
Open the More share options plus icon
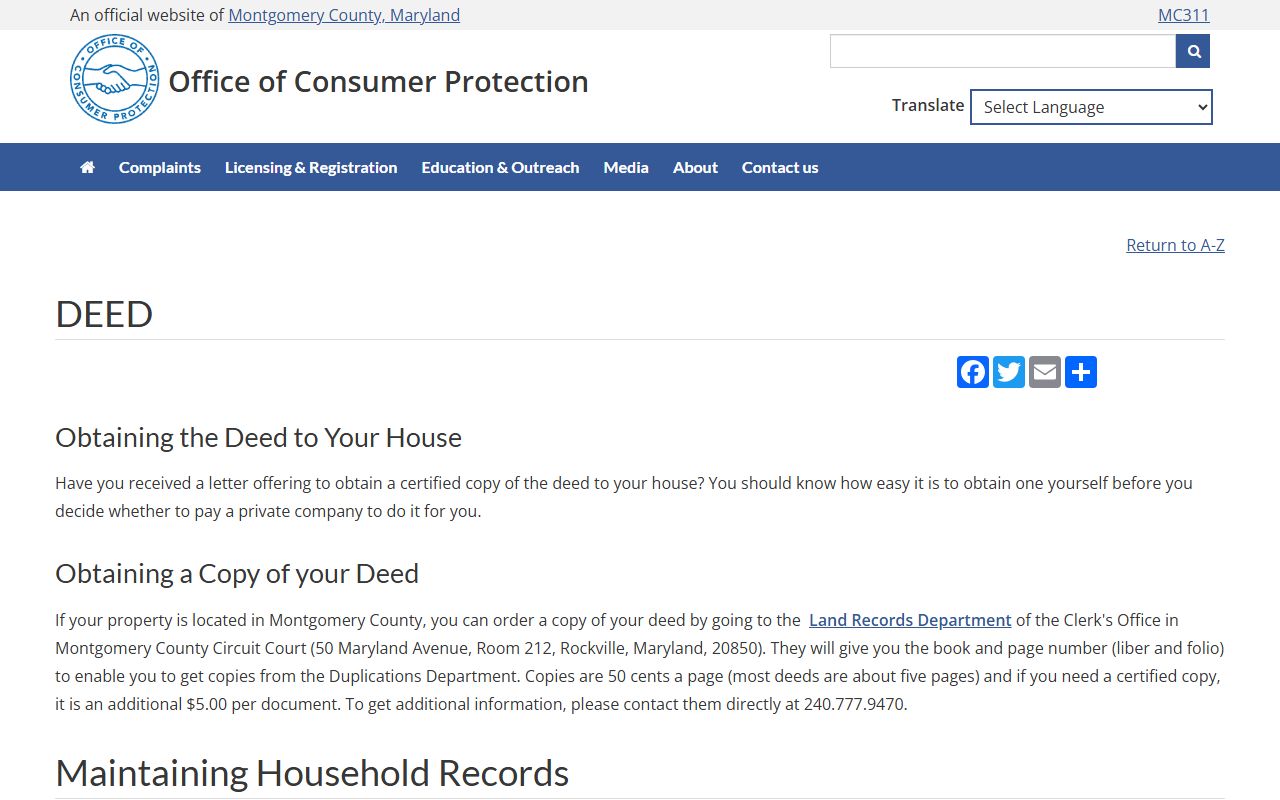[1081, 372]
